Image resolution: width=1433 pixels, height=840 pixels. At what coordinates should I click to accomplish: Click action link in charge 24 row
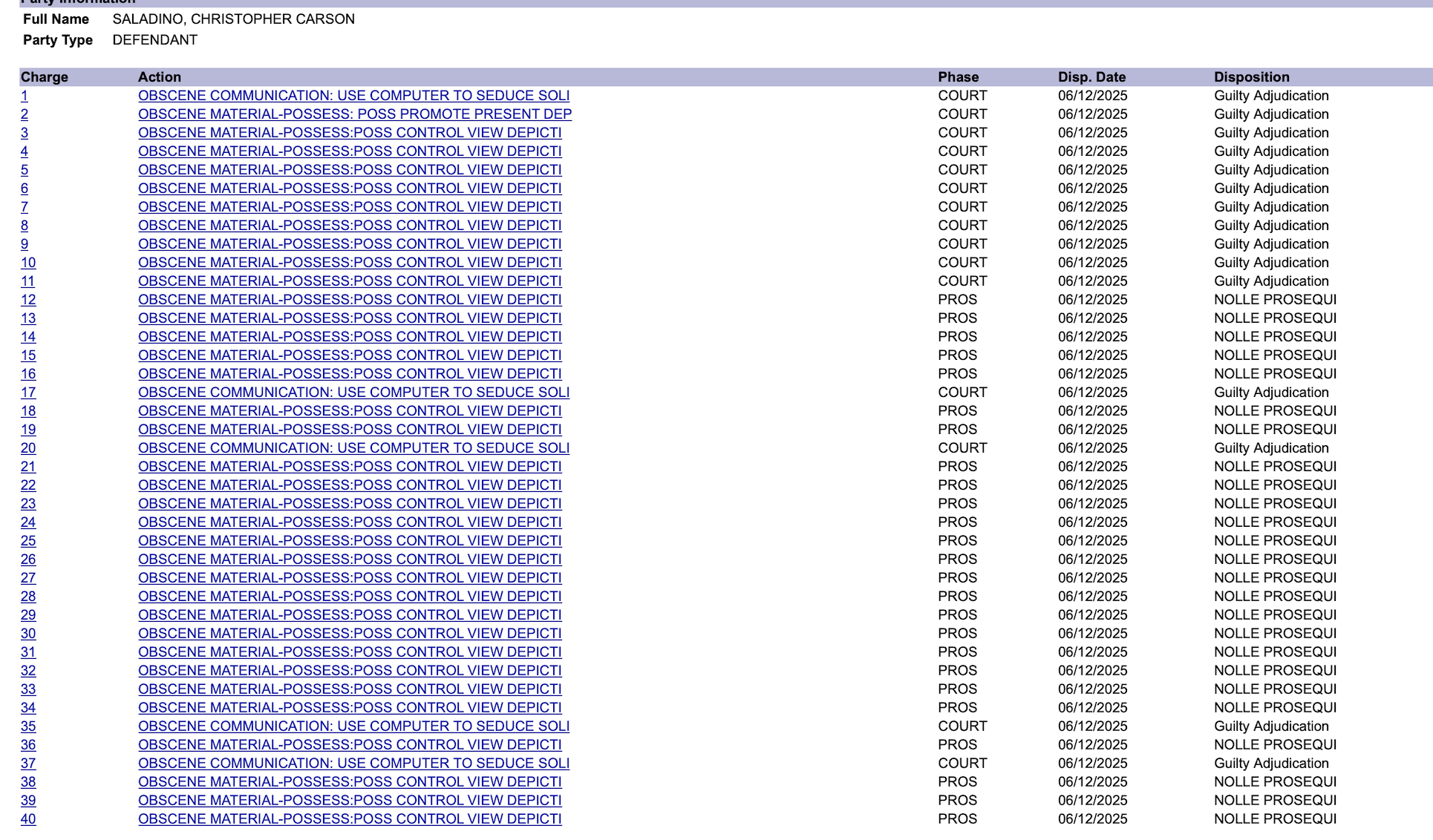point(350,522)
